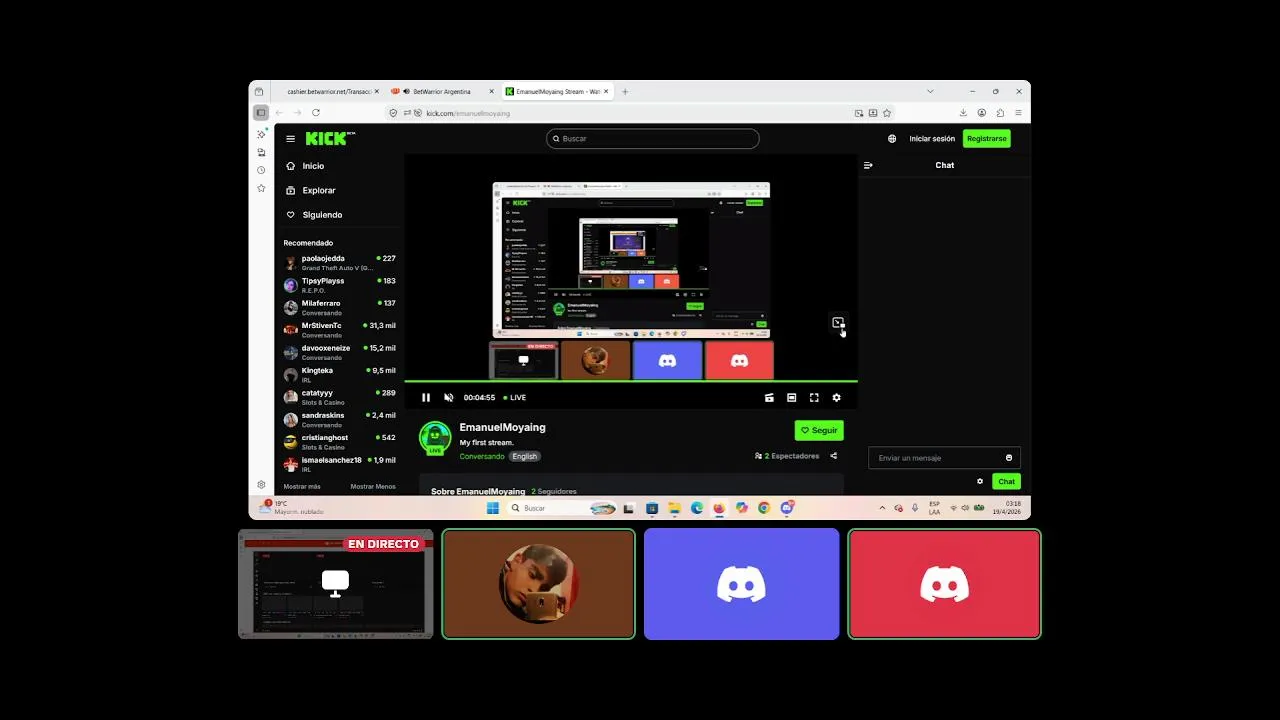Open the chat settings gear

(980, 481)
